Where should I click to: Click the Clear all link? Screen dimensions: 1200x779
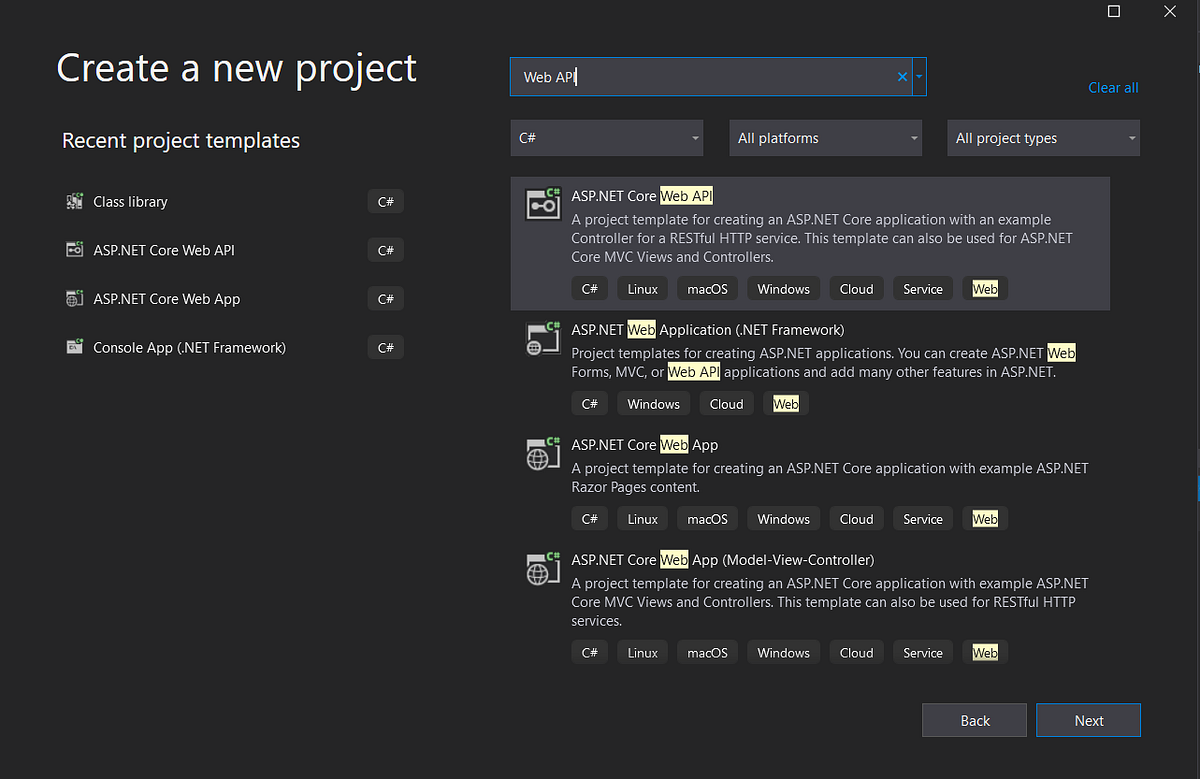click(1113, 87)
